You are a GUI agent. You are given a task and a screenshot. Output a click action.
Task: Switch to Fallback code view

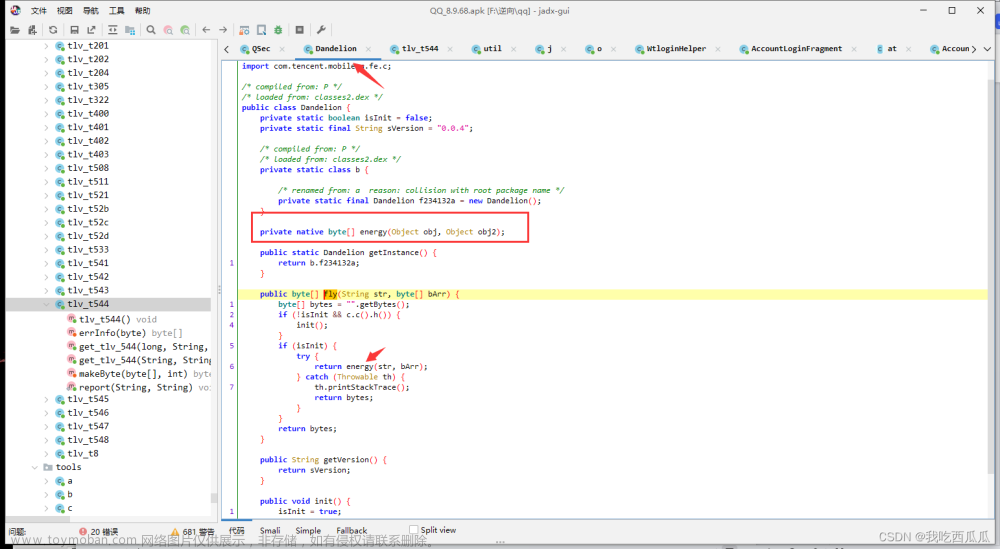click(x=351, y=531)
